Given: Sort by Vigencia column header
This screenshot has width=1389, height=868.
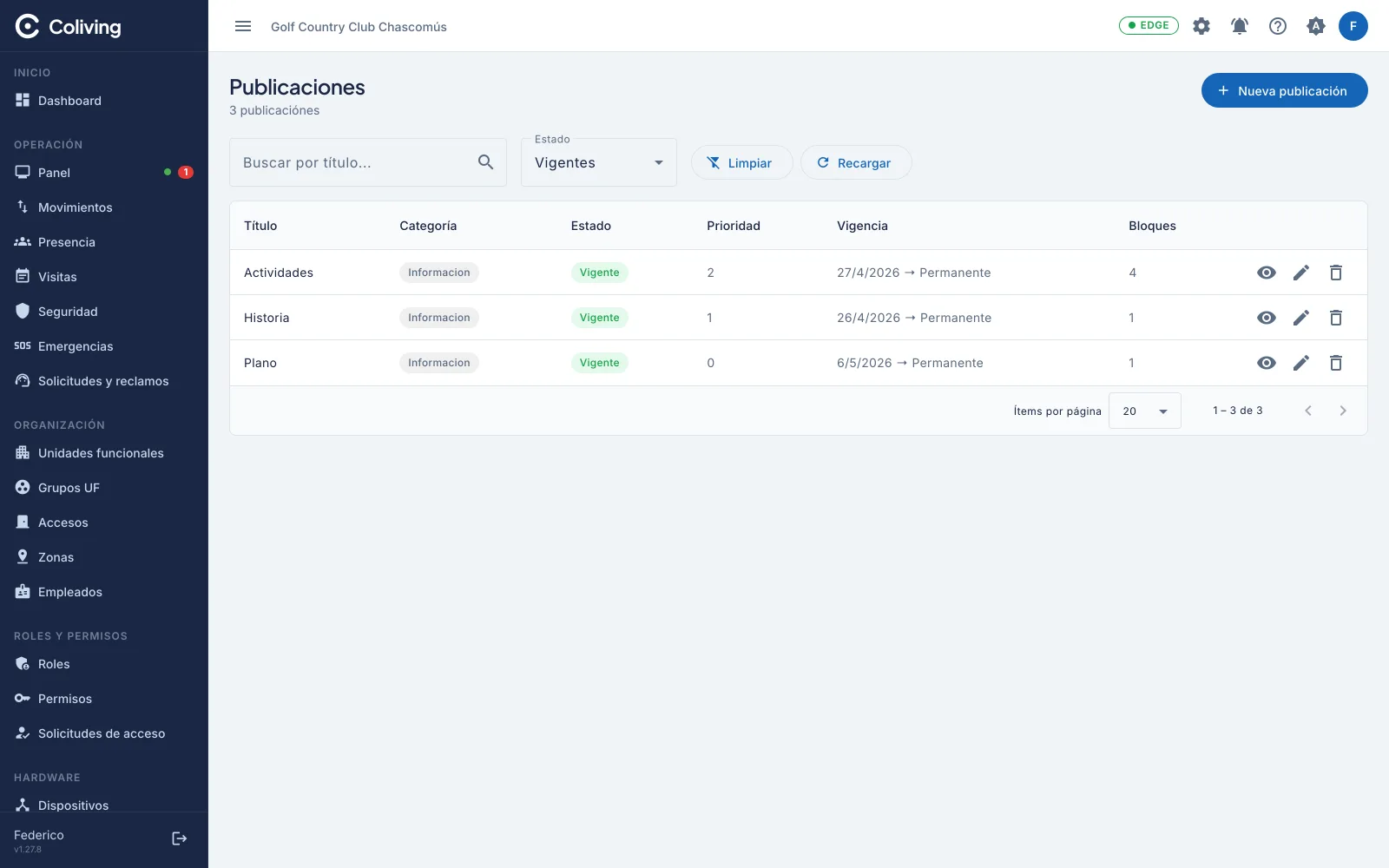Looking at the screenshot, I should pos(862,226).
